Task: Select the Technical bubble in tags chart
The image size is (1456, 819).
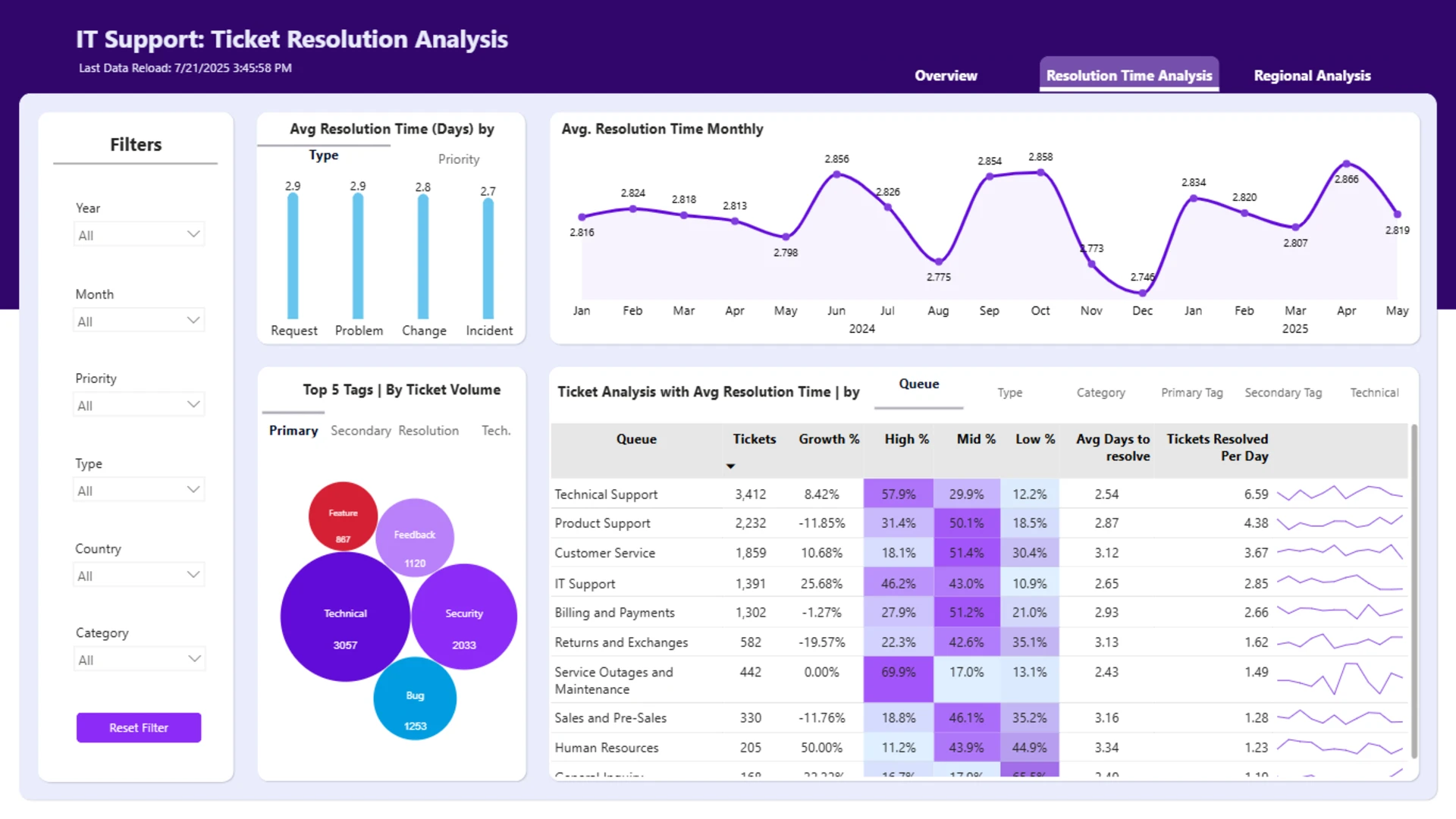Action: 345,617
